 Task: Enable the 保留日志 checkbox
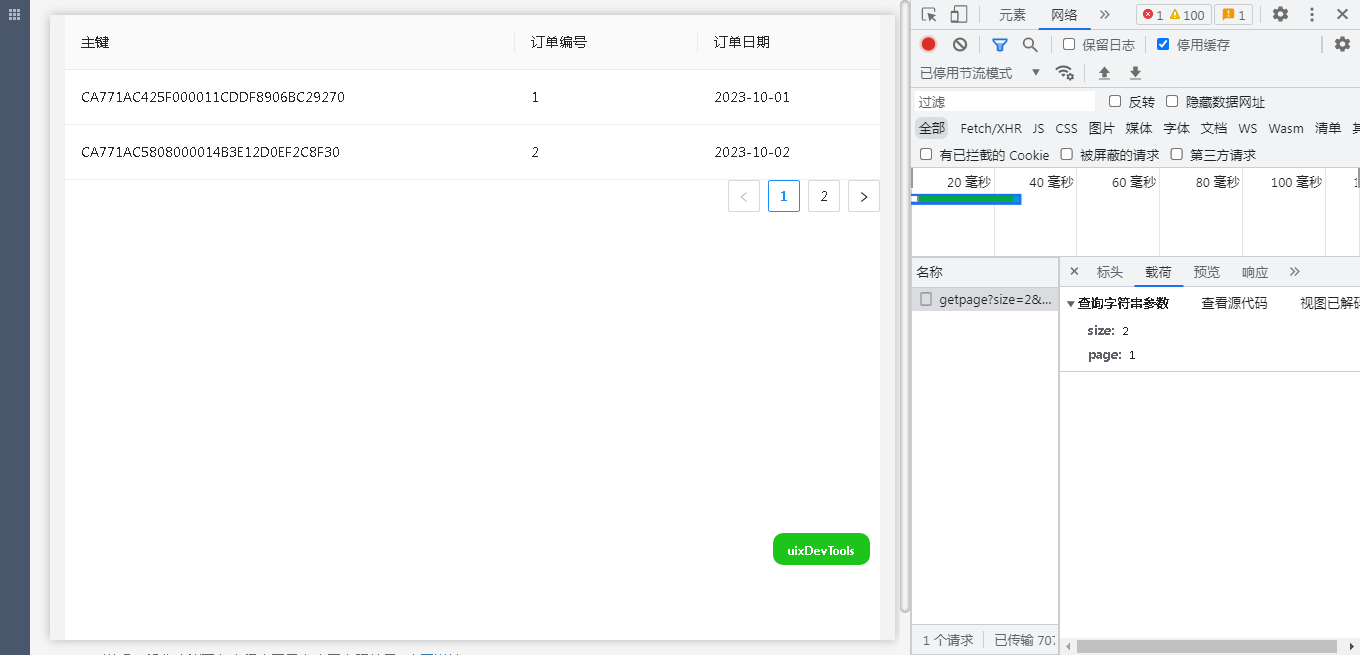click(1069, 44)
